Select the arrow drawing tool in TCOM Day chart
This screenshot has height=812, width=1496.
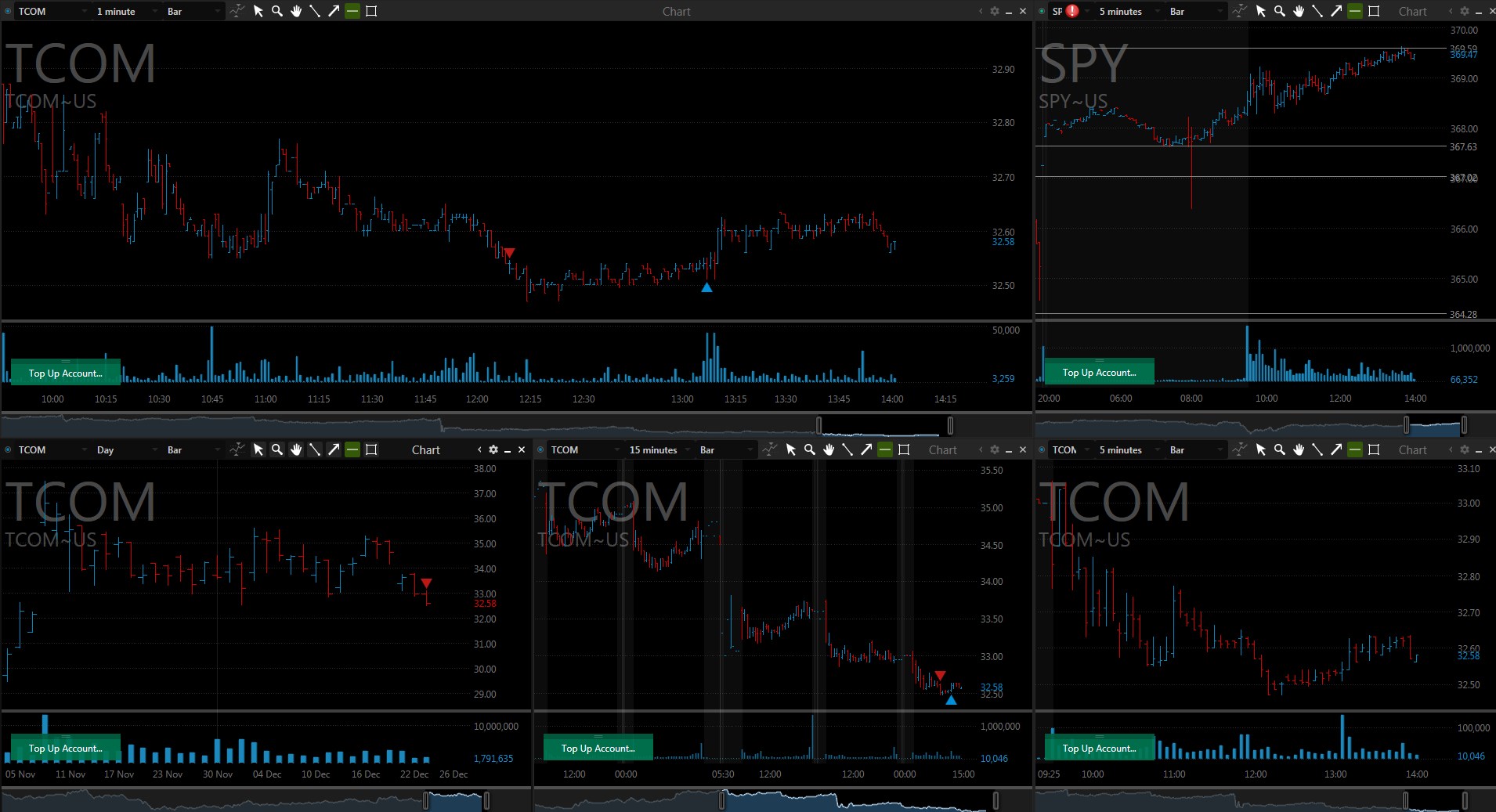334,449
